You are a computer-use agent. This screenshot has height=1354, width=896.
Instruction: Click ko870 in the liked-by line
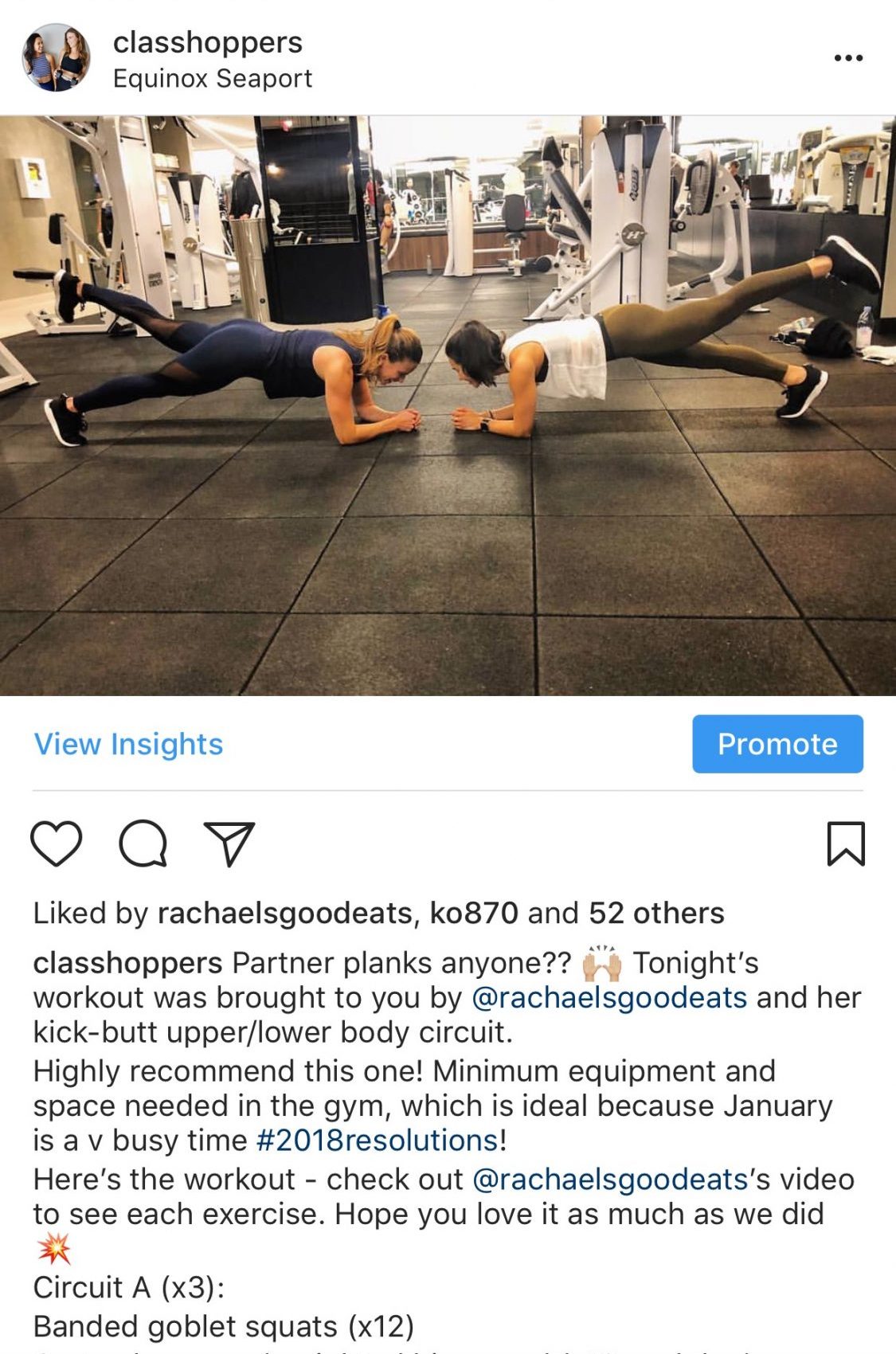474,913
